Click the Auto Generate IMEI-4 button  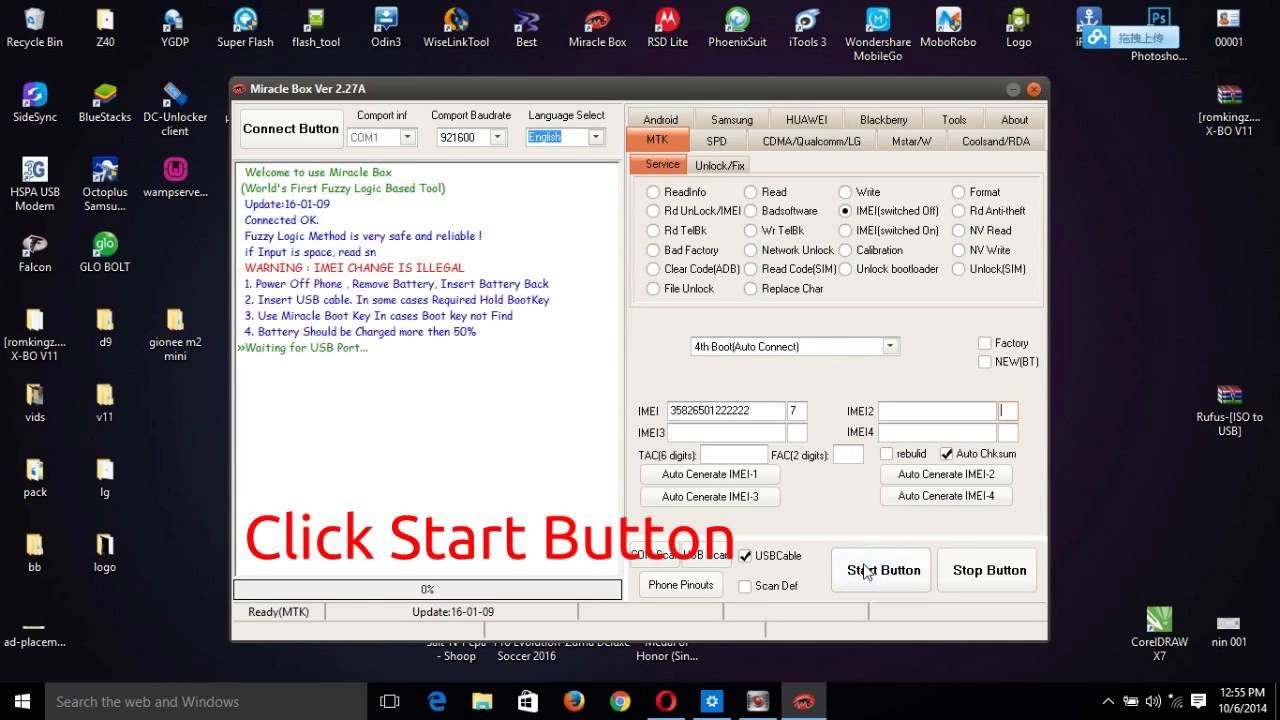click(946, 496)
